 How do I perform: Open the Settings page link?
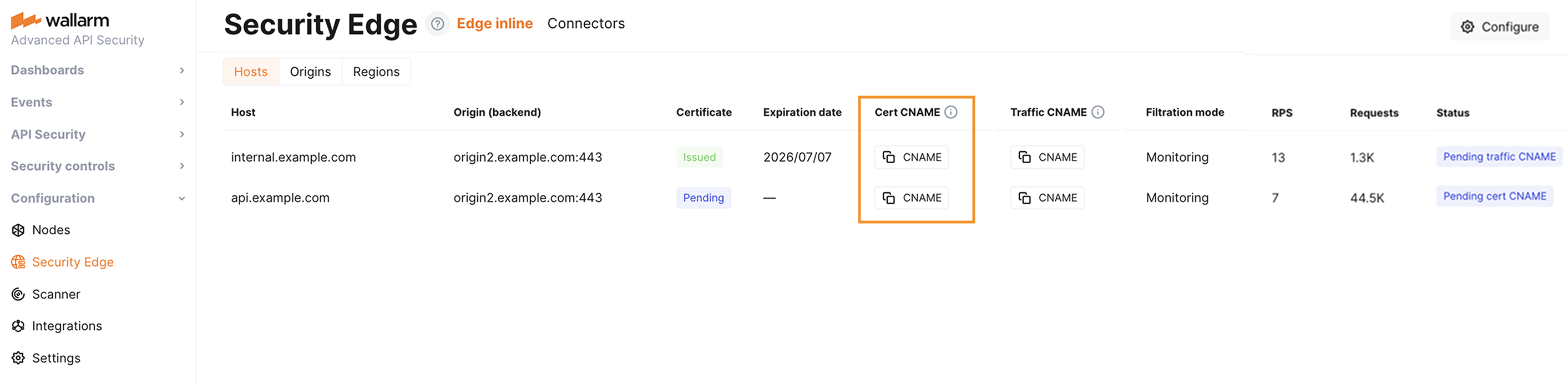pyautogui.click(x=56, y=359)
